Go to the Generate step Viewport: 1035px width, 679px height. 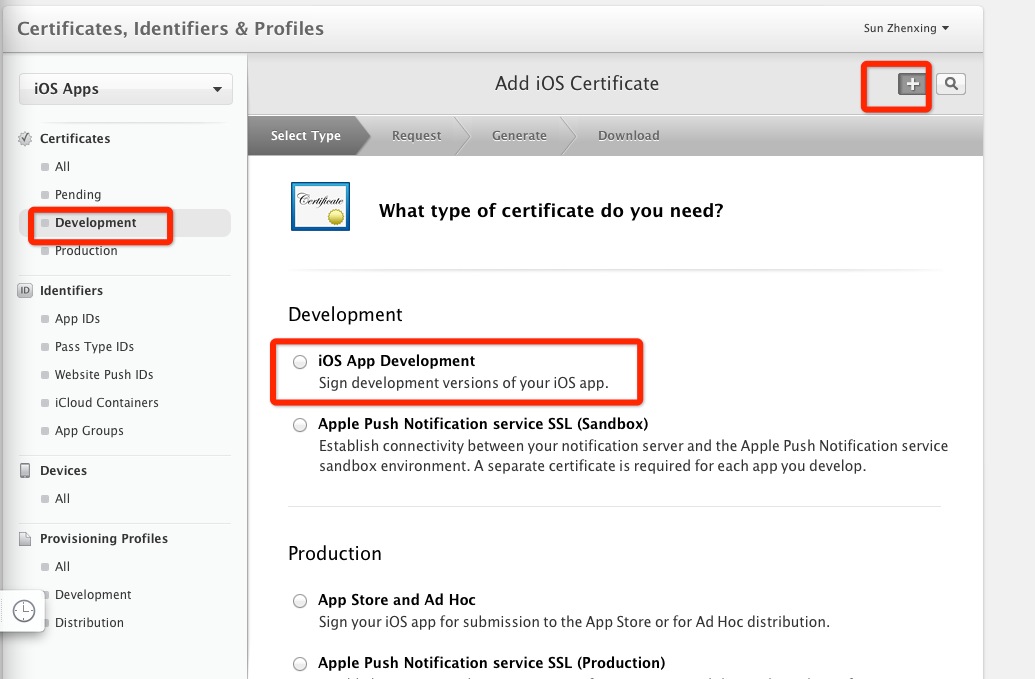pyautogui.click(x=519, y=135)
